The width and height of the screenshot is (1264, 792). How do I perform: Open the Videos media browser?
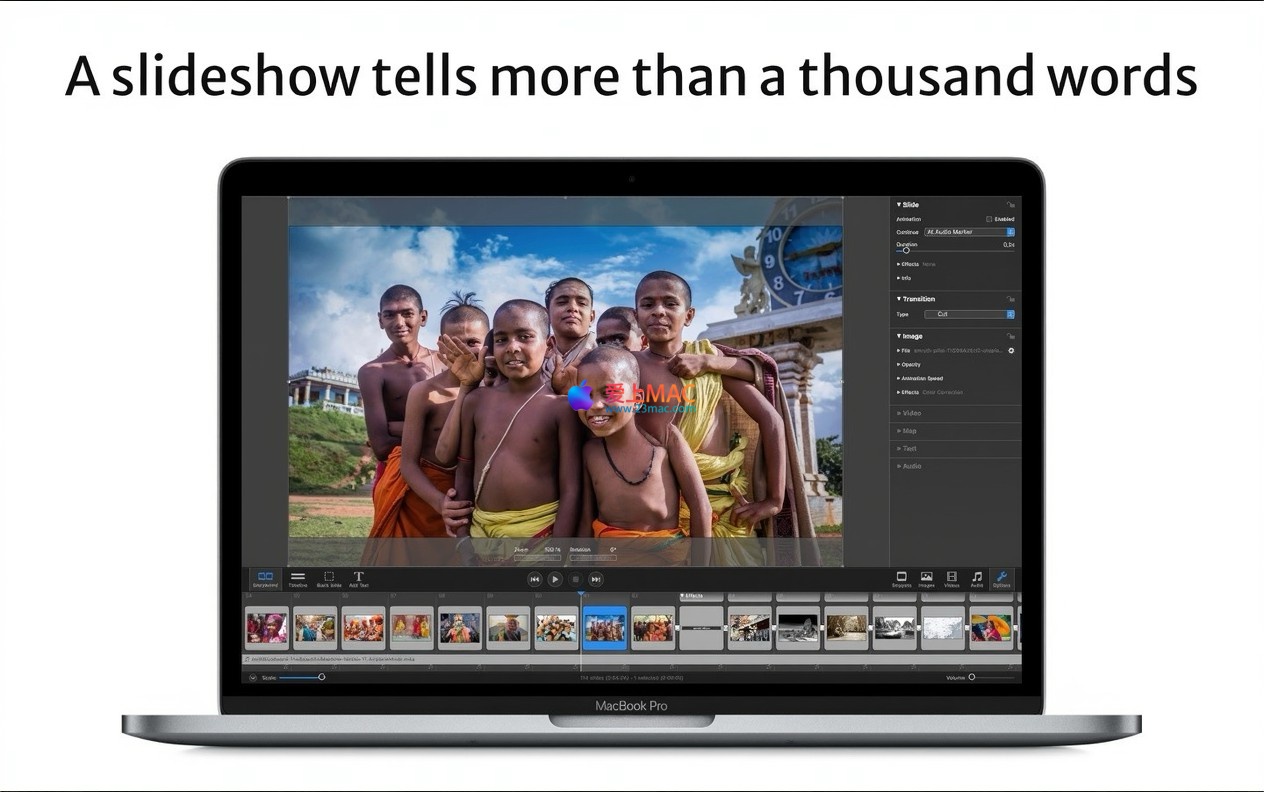(x=951, y=579)
